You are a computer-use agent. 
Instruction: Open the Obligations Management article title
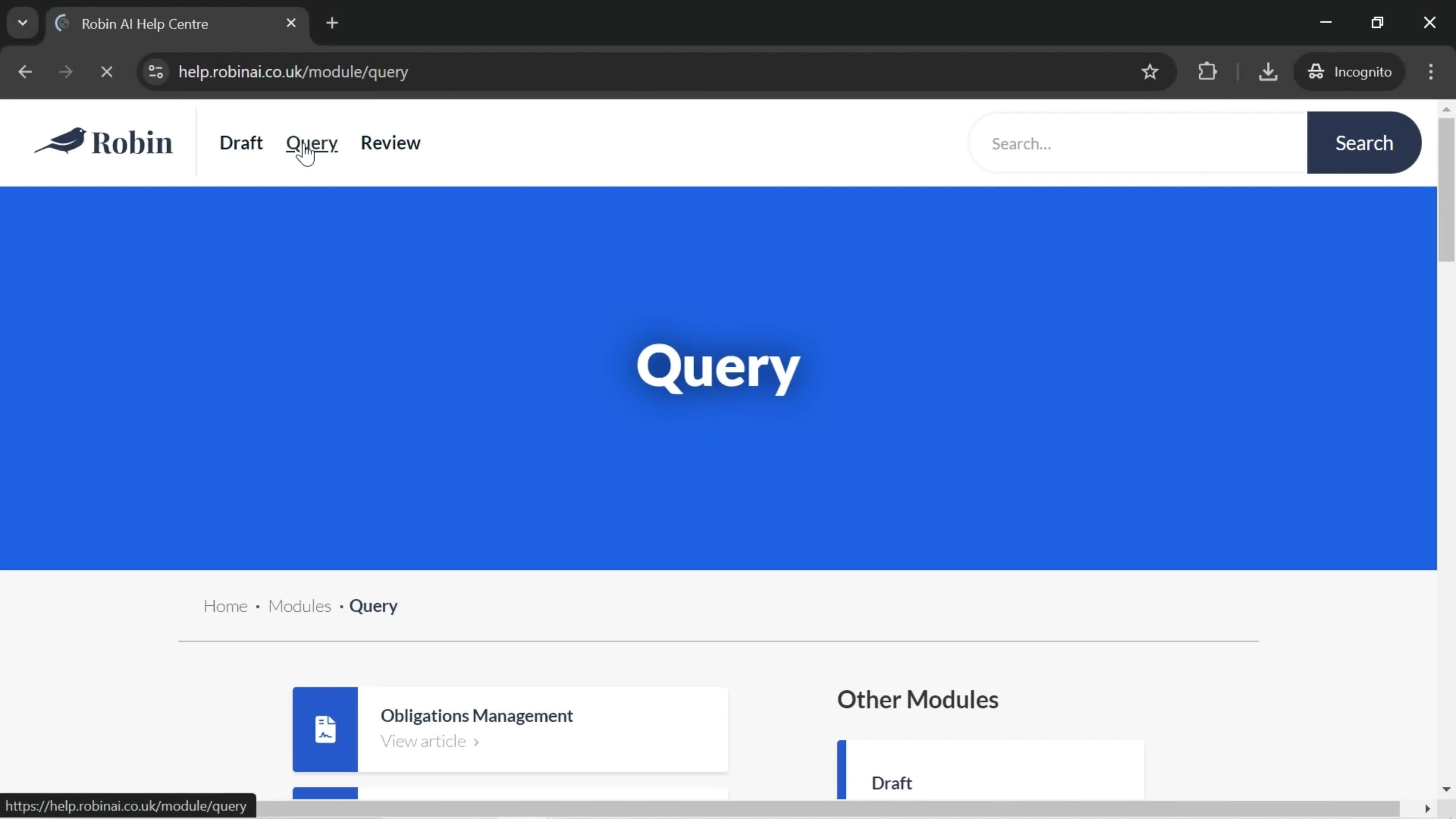477,715
